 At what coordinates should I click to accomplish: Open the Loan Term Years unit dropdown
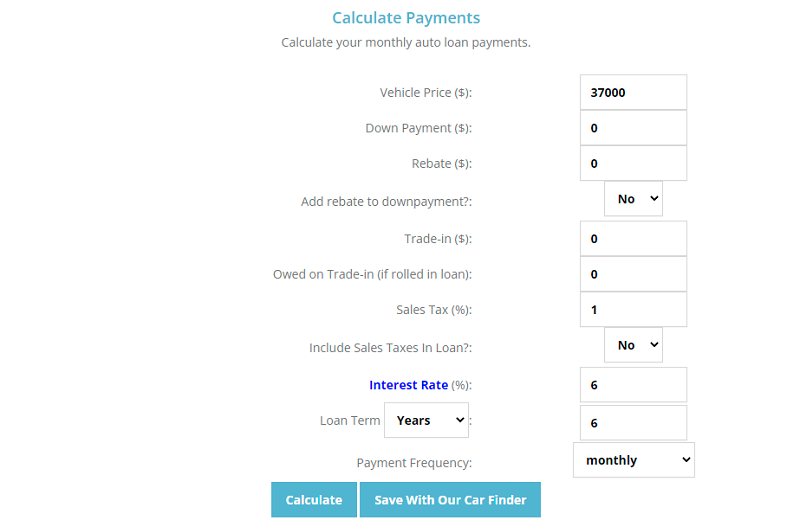click(x=426, y=421)
